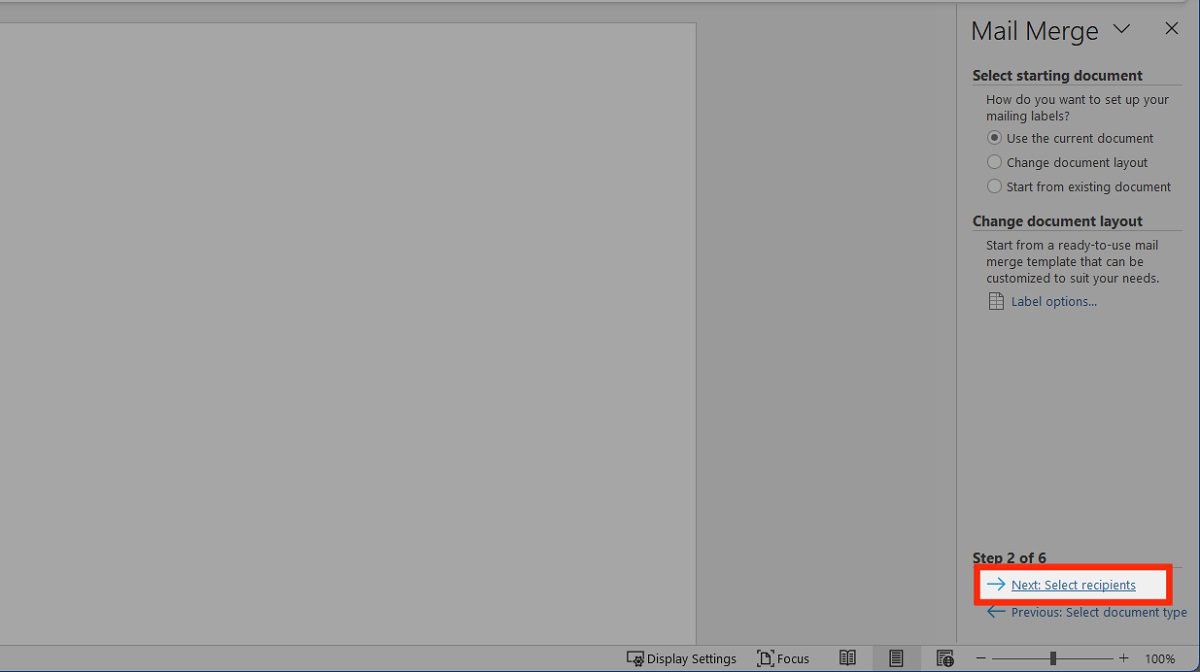Select Change document layout option
Image resolution: width=1200 pixels, height=672 pixels.
point(1067,162)
